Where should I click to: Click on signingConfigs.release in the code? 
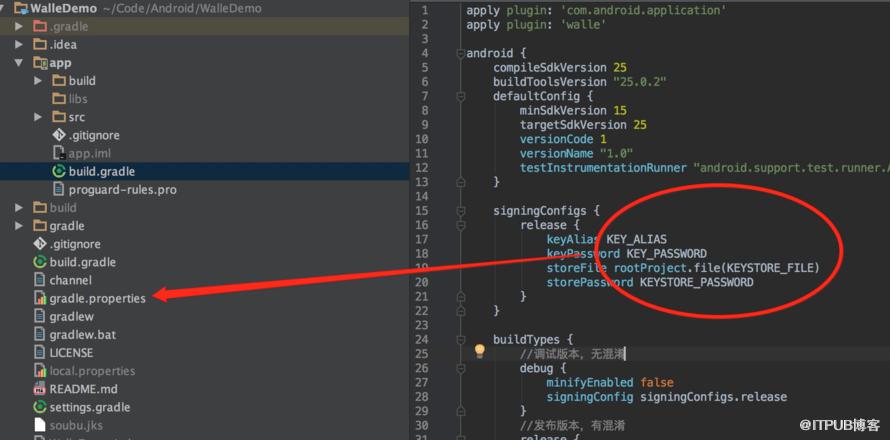pos(714,397)
